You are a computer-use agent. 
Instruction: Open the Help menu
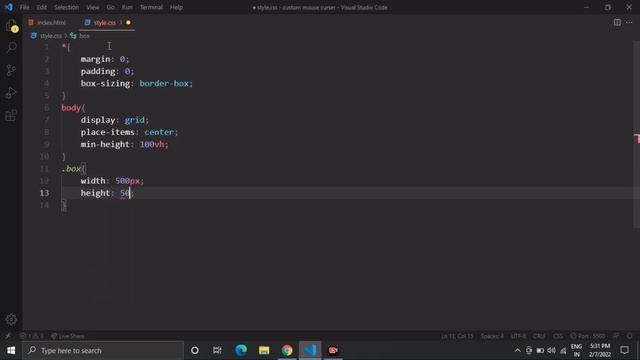click(176, 7)
